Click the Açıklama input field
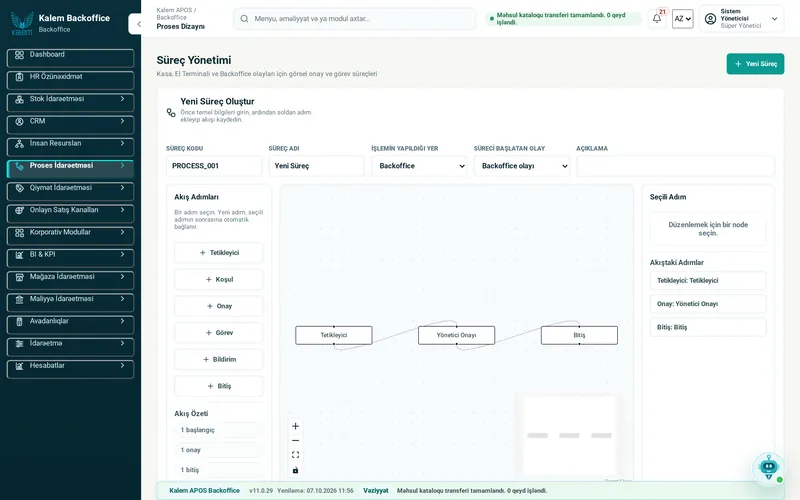 point(676,166)
